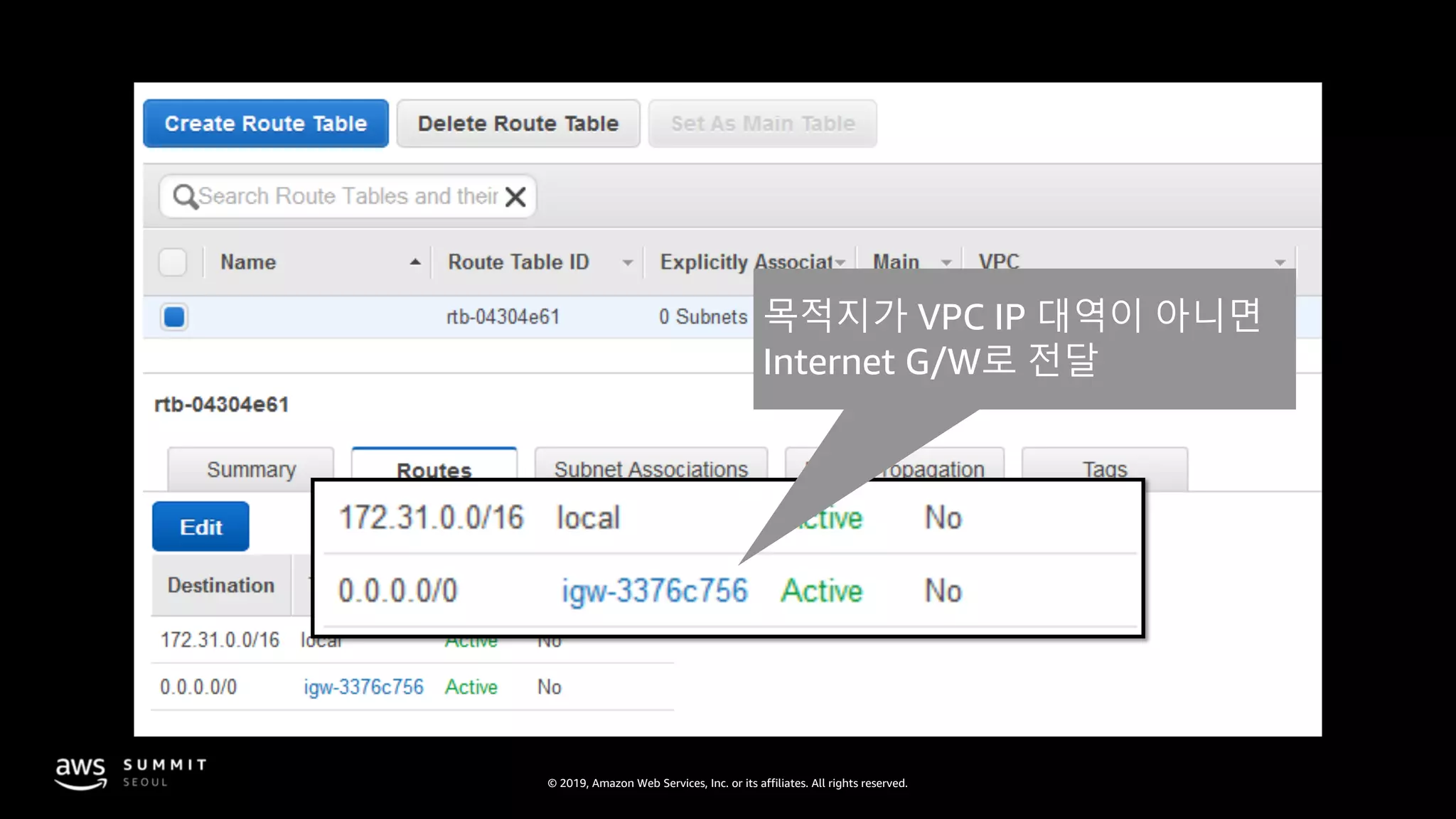This screenshot has width=1456, height=819.
Task: Open the enlarged igw-3376c756 link
Action: [655, 591]
